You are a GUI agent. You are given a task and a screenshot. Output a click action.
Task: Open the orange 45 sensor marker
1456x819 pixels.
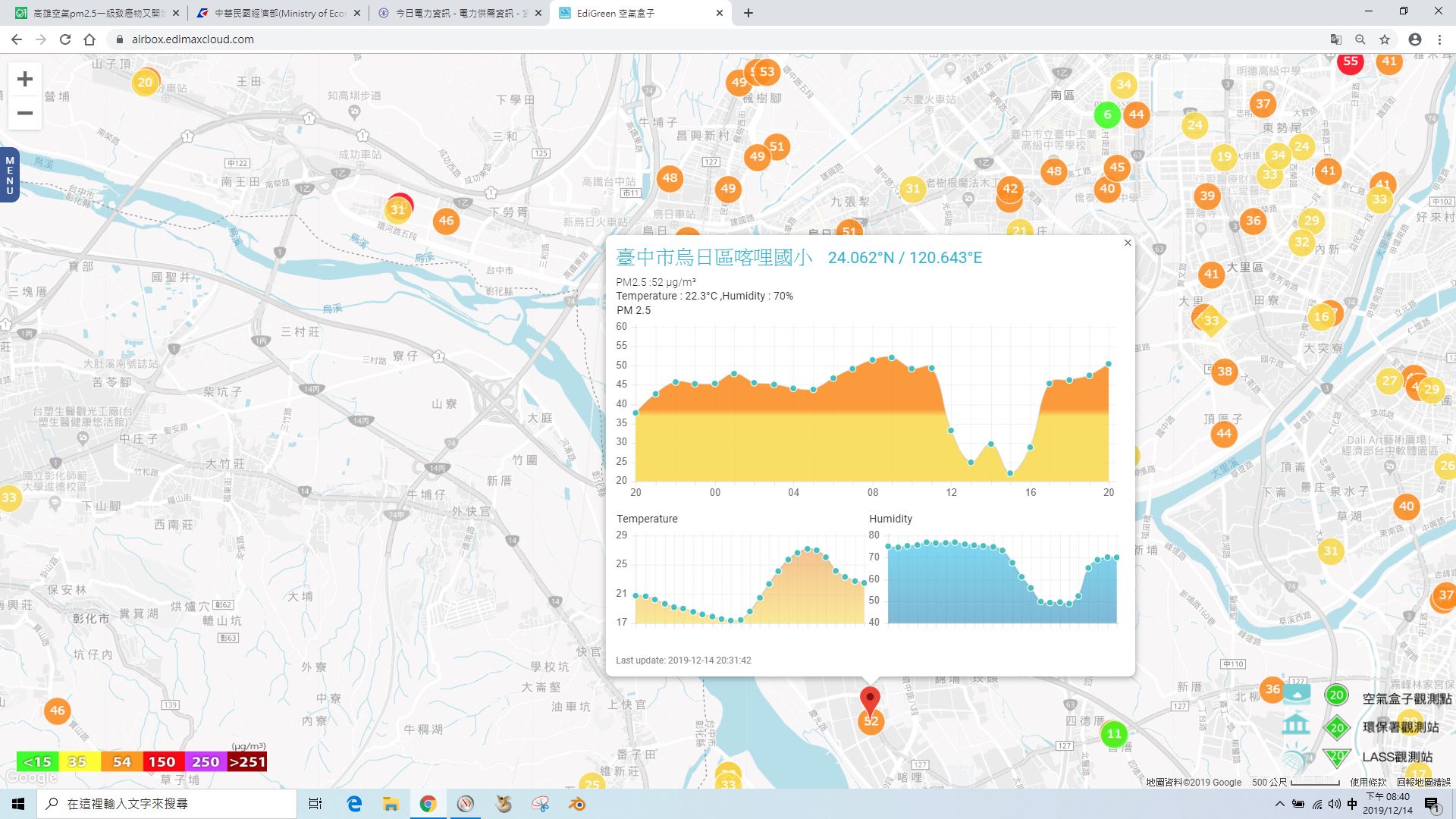point(1117,168)
